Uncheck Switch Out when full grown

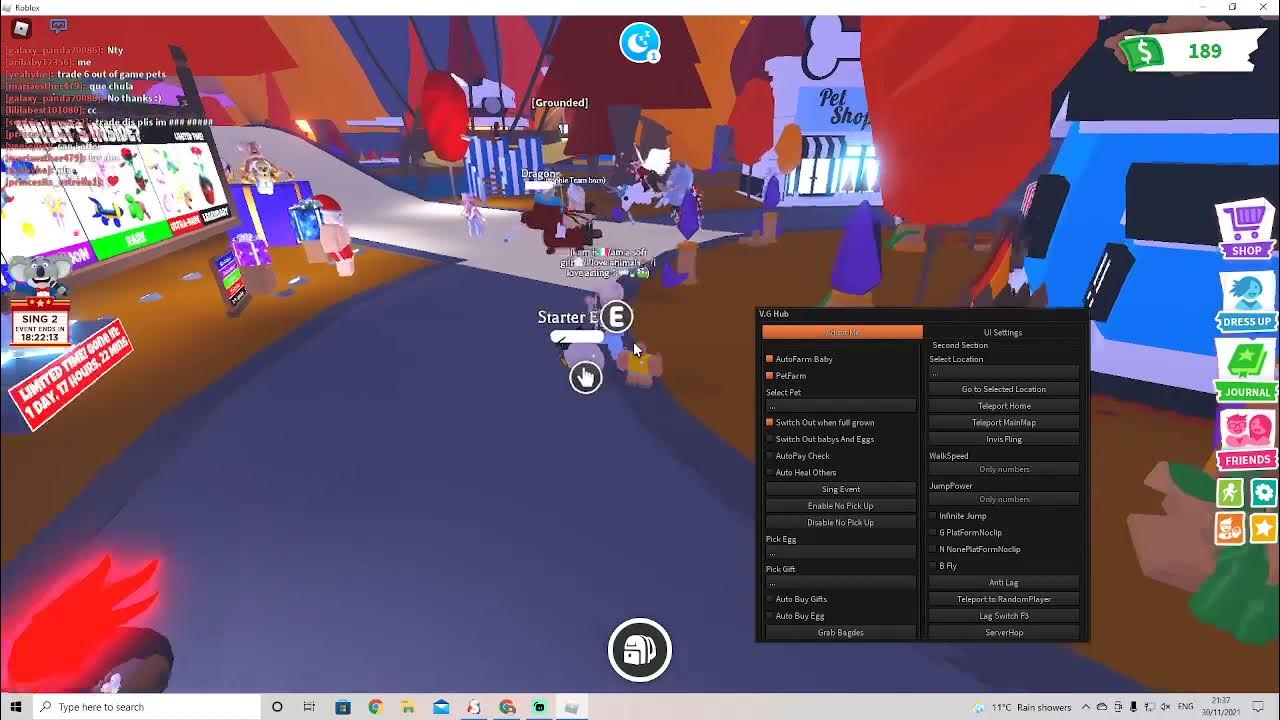tap(769, 422)
